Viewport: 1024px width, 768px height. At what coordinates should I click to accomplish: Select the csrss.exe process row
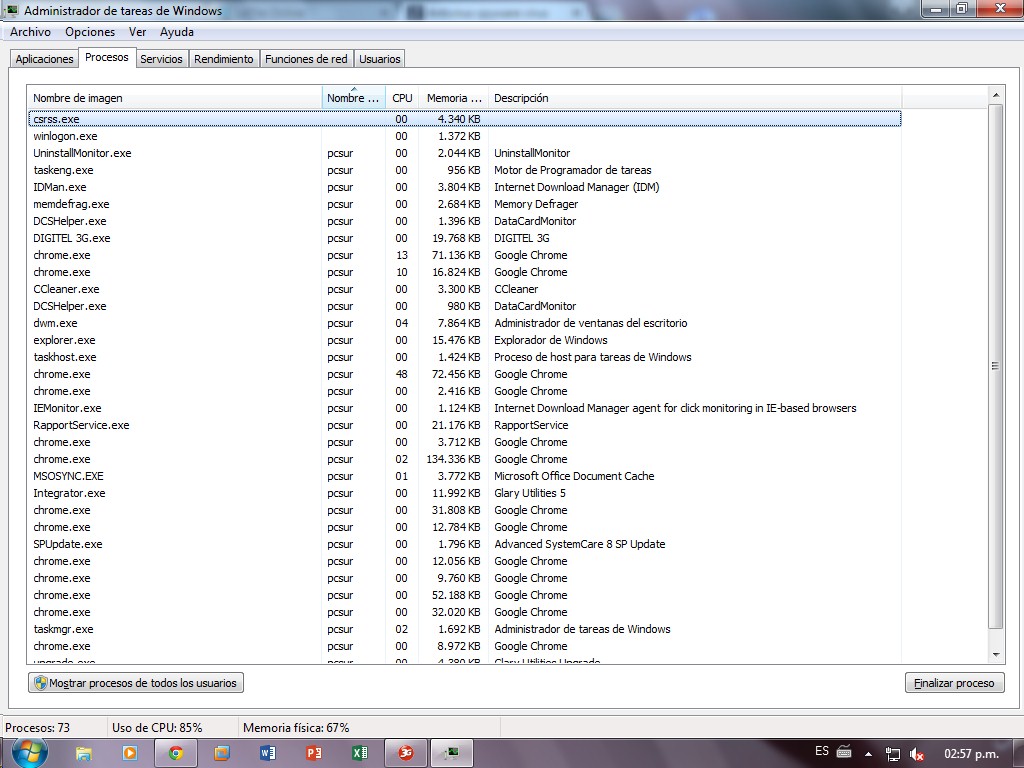(x=464, y=119)
